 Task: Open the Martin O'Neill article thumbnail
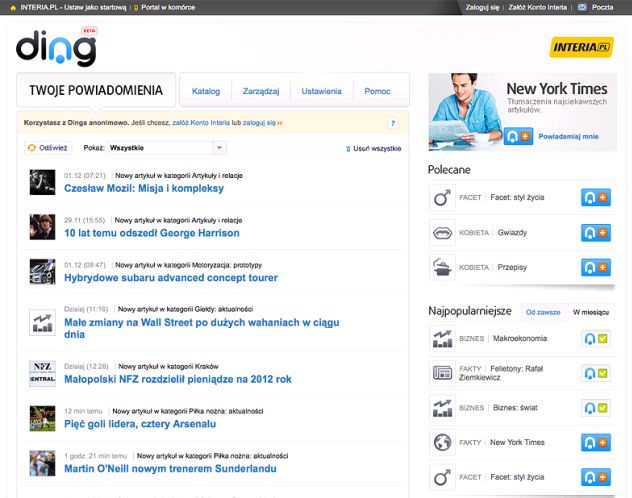(42, 463)
